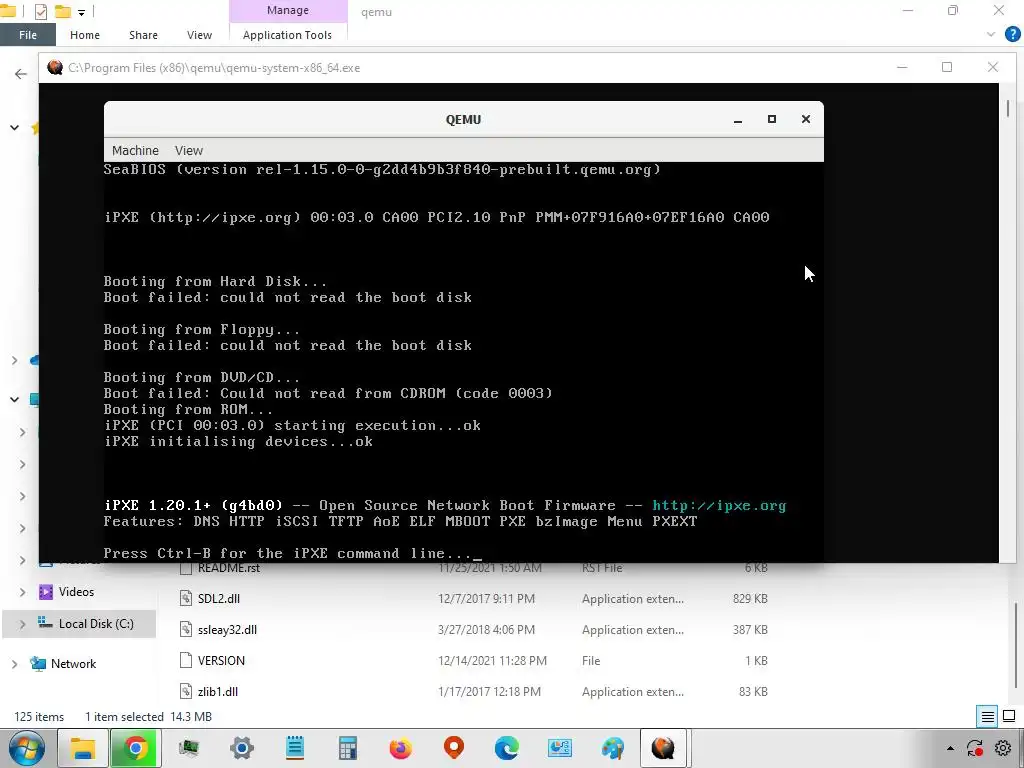Minimize the QEMU display window

click(x=738, y=120)
